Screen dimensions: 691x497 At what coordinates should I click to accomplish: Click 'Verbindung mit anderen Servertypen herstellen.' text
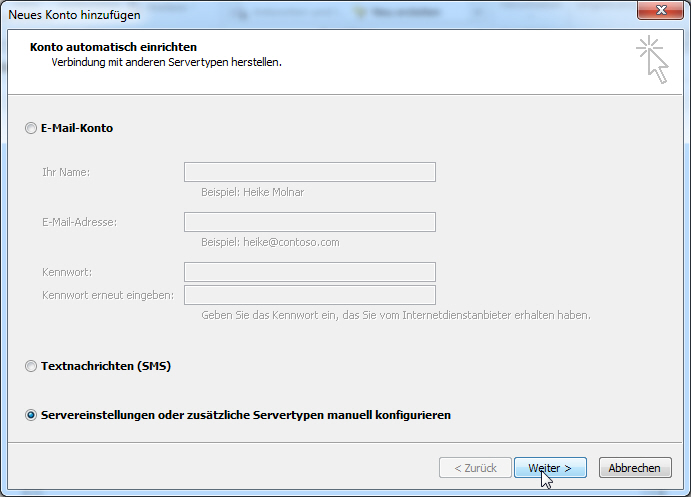click(x=167, y=63)
